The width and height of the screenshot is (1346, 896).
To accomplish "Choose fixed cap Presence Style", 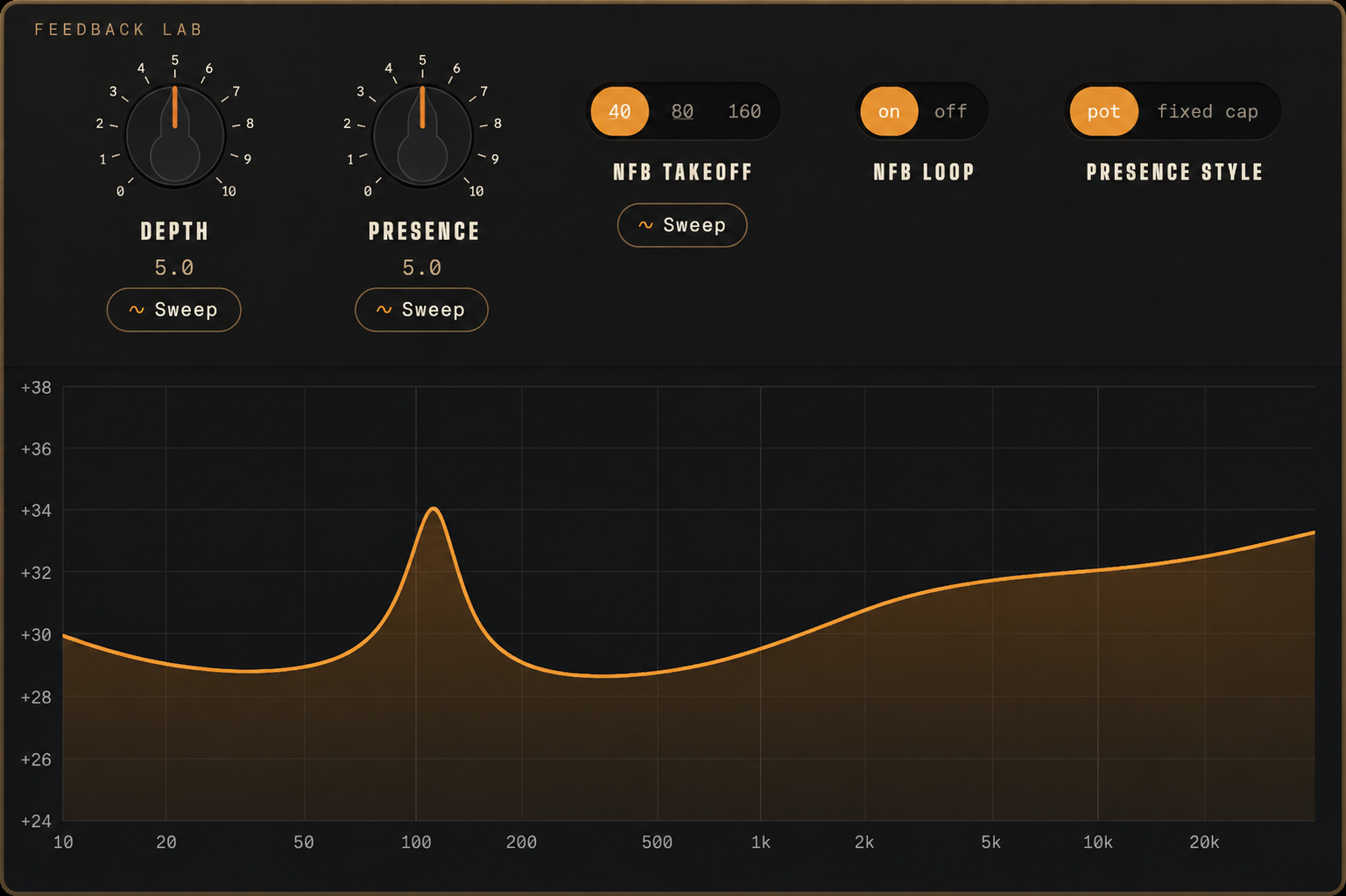I will 1208,111.
